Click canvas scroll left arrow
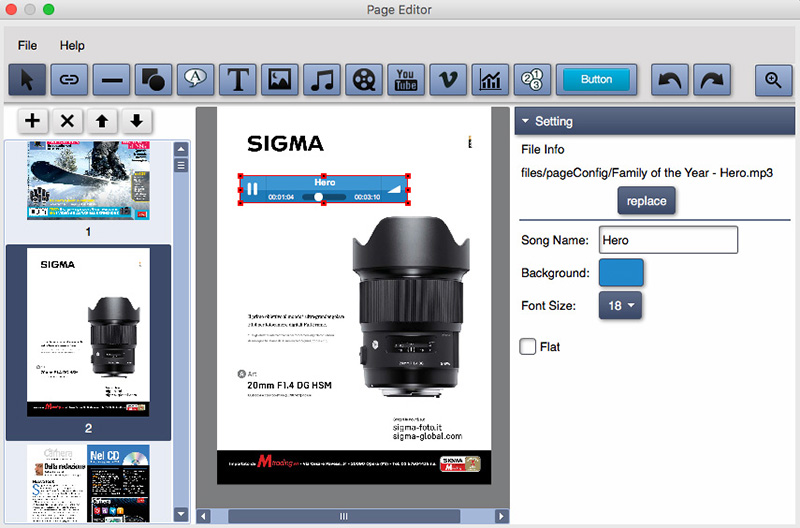This screenshot has height=528, width=800. [204, 516]
